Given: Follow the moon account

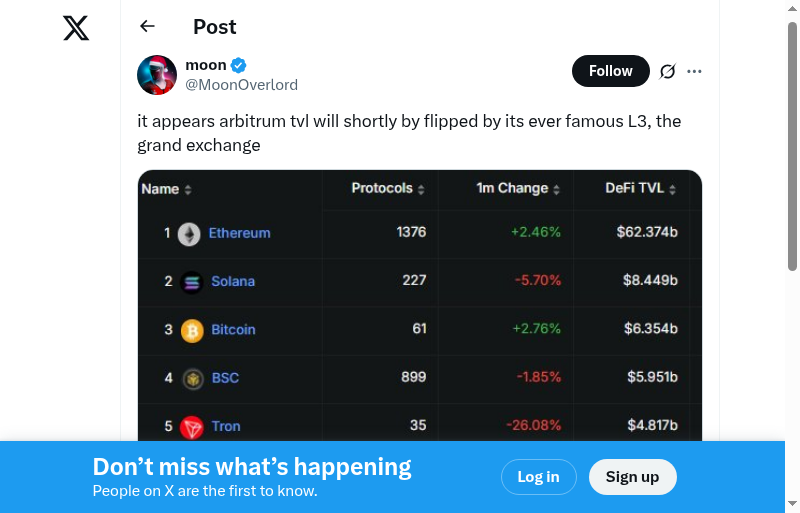Looking at the screenshot, I should pos(610,71).
